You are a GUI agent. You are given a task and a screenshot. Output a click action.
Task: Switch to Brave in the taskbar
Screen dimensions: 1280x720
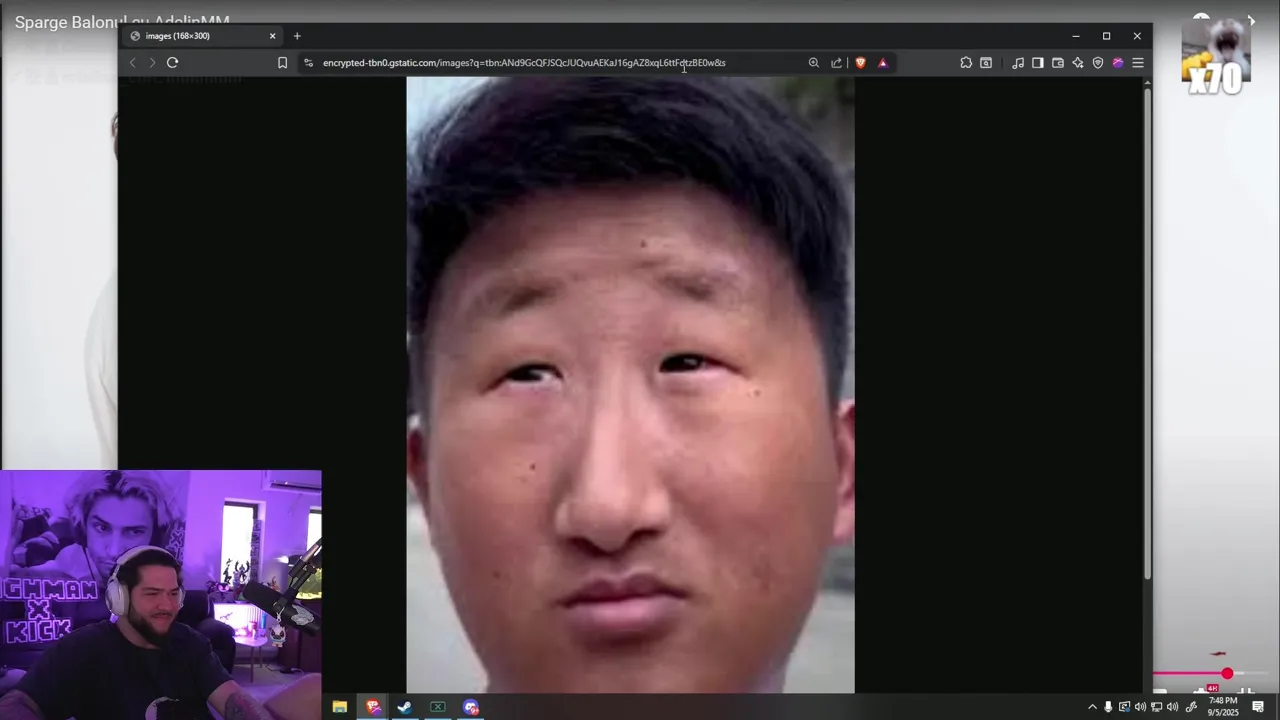[373, 707]
